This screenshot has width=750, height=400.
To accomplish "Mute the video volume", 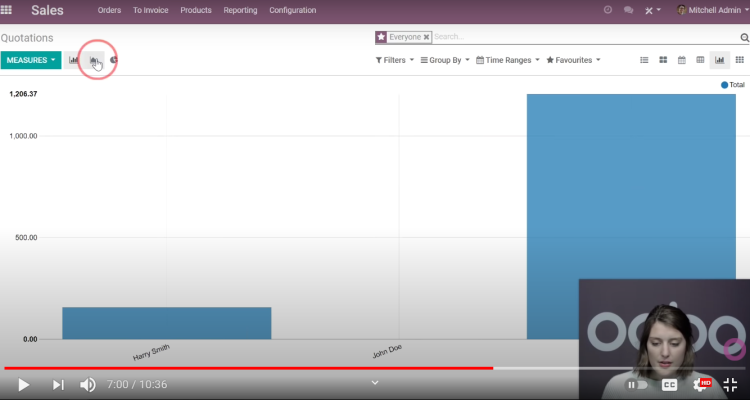I will [x=88, y=384].
